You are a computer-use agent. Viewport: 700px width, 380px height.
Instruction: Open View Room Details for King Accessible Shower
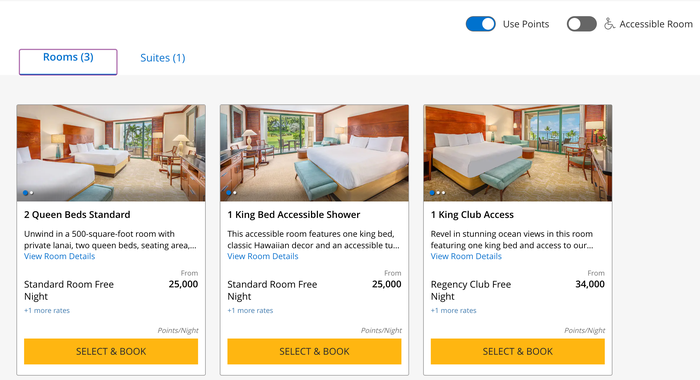point(262,256)
